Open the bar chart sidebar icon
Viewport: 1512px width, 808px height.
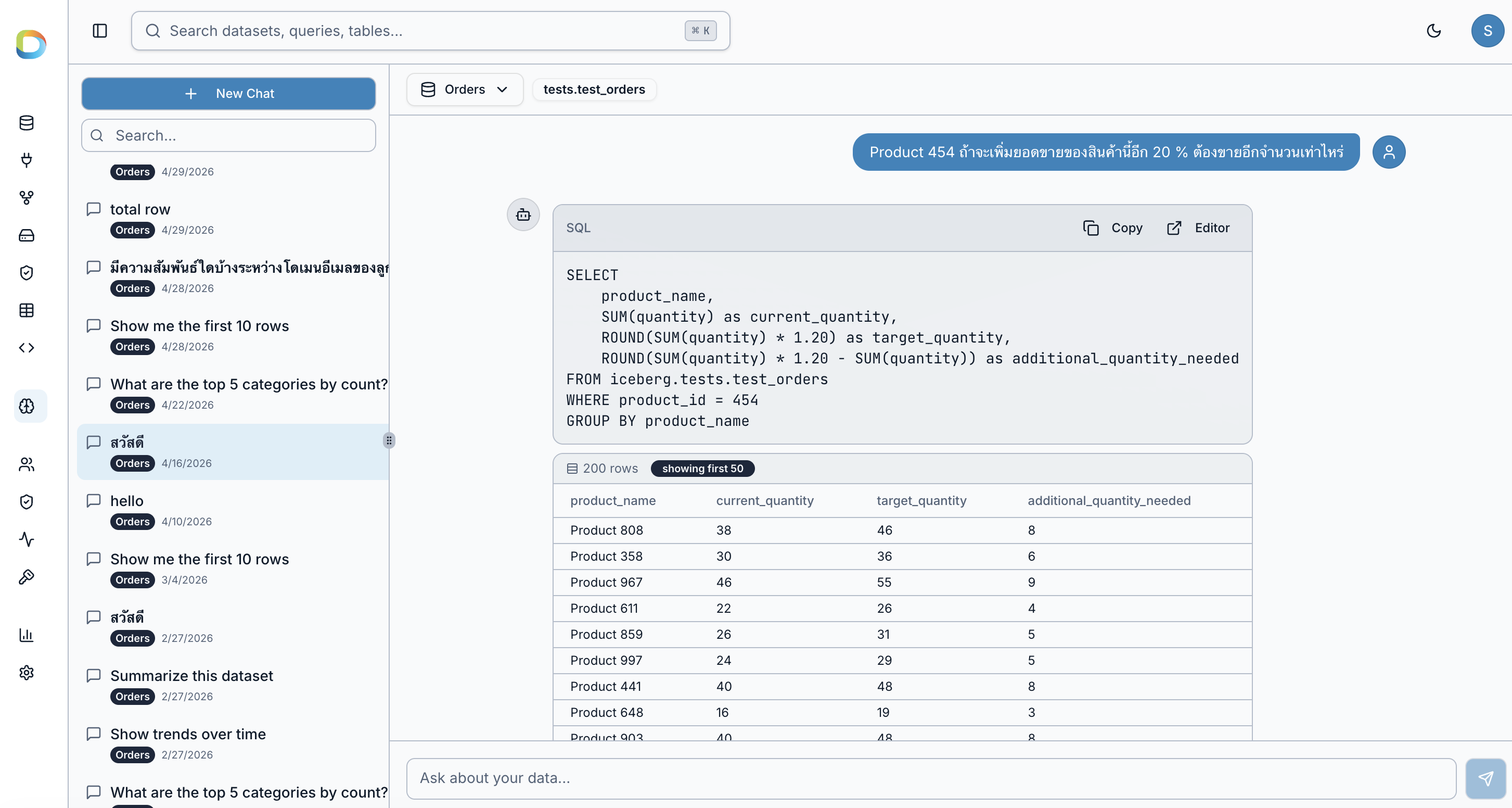(x=27, y=635)
